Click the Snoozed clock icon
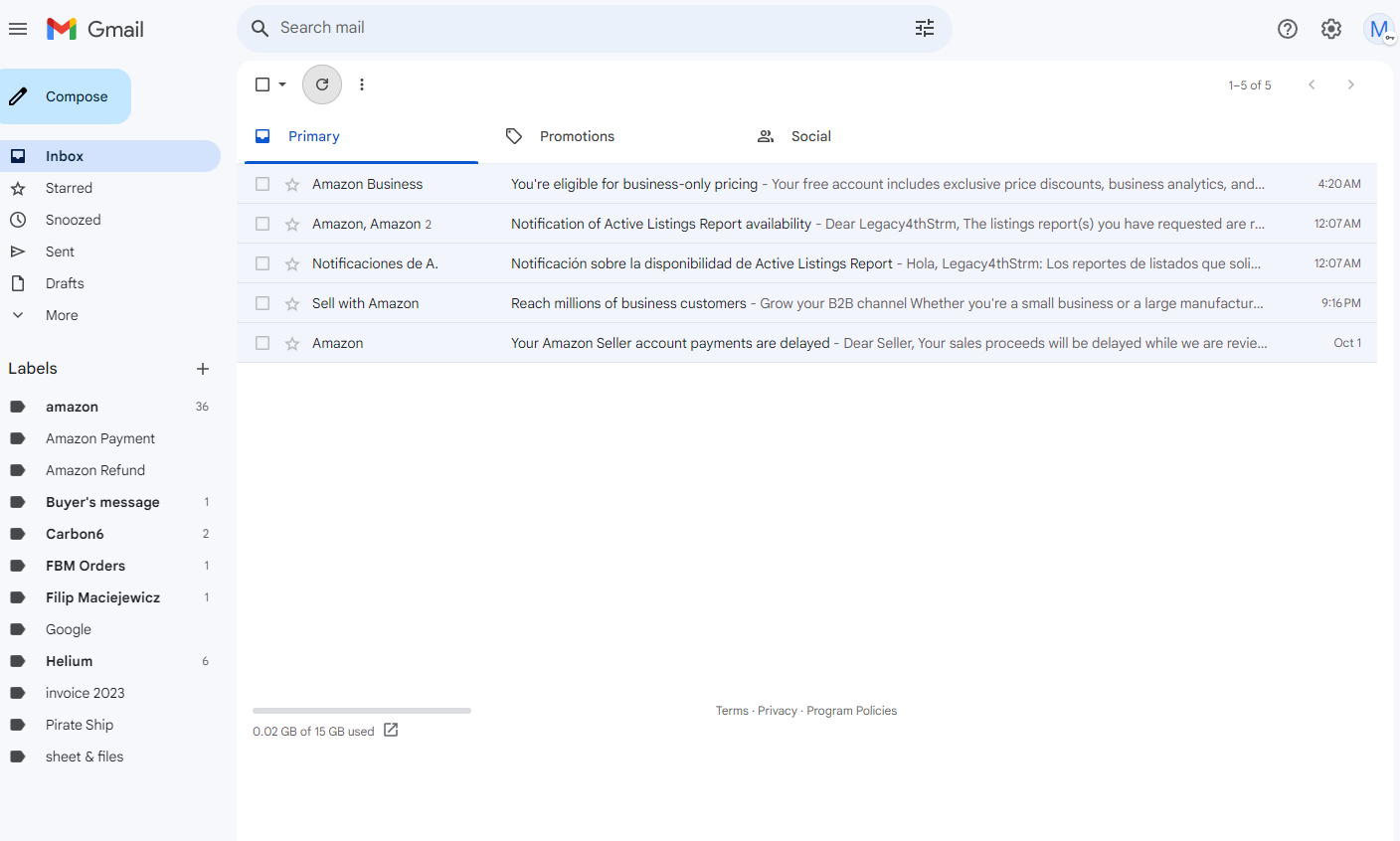Image resolution: width=1400 pixels, height=841 pixels. [18, 220]
